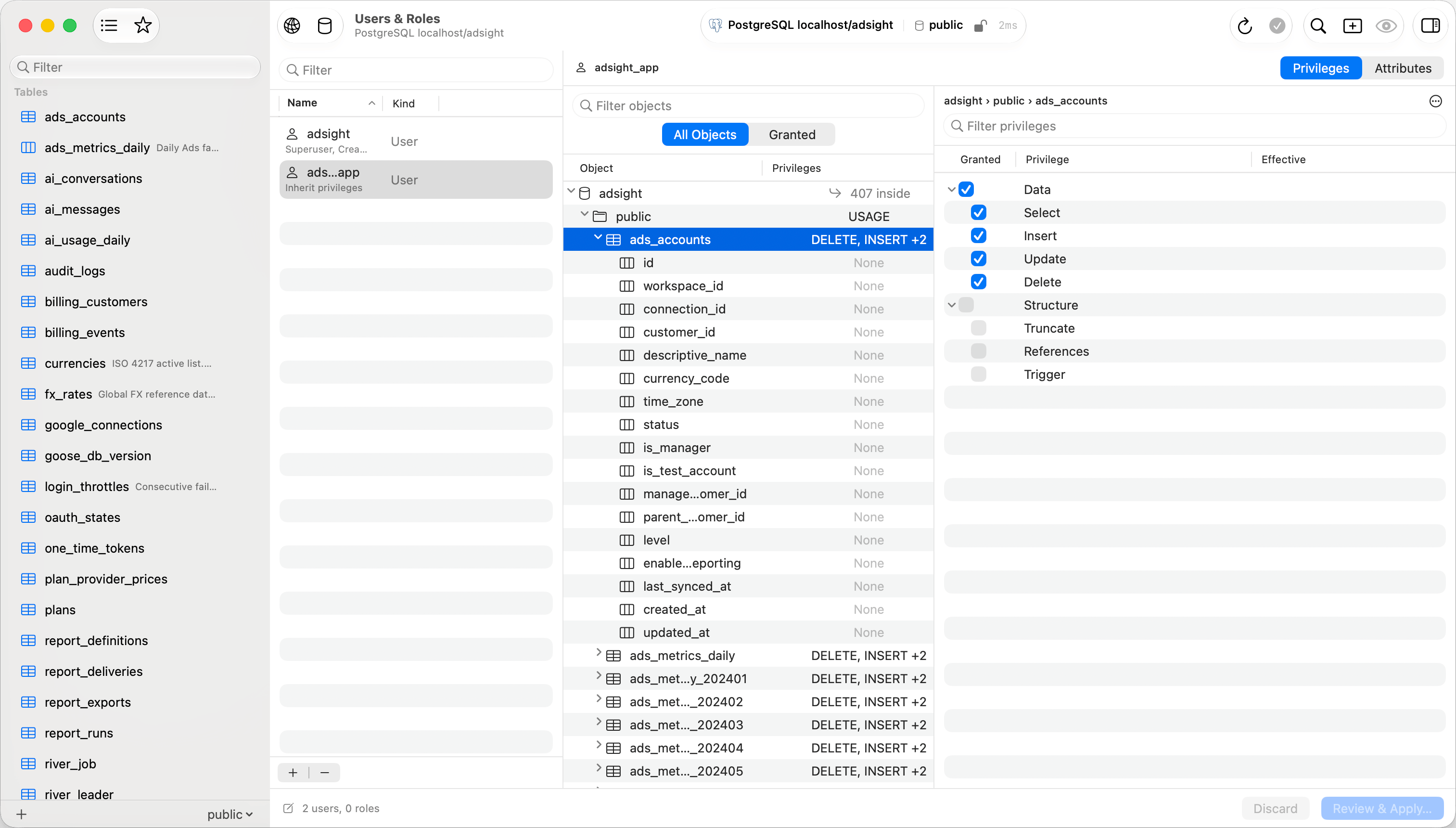Open the public schema dropdown in sidebar

tap(230, 815)
